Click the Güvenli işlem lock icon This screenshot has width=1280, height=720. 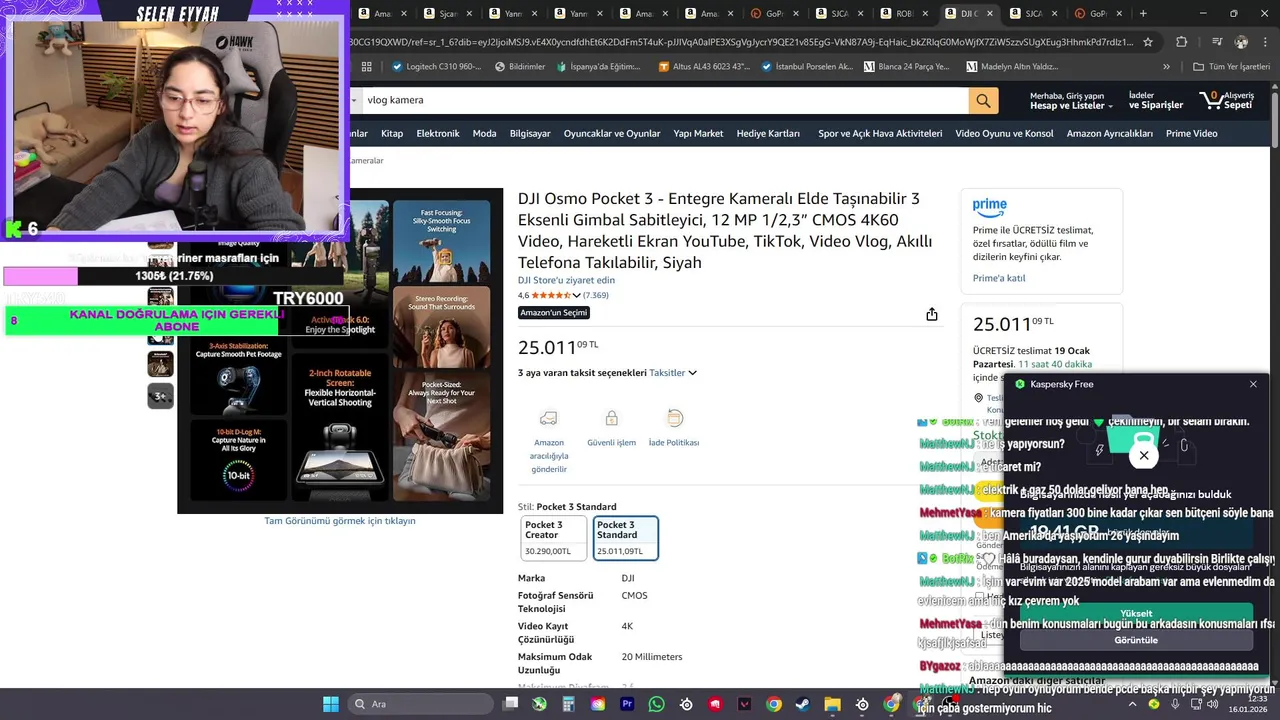611,418
